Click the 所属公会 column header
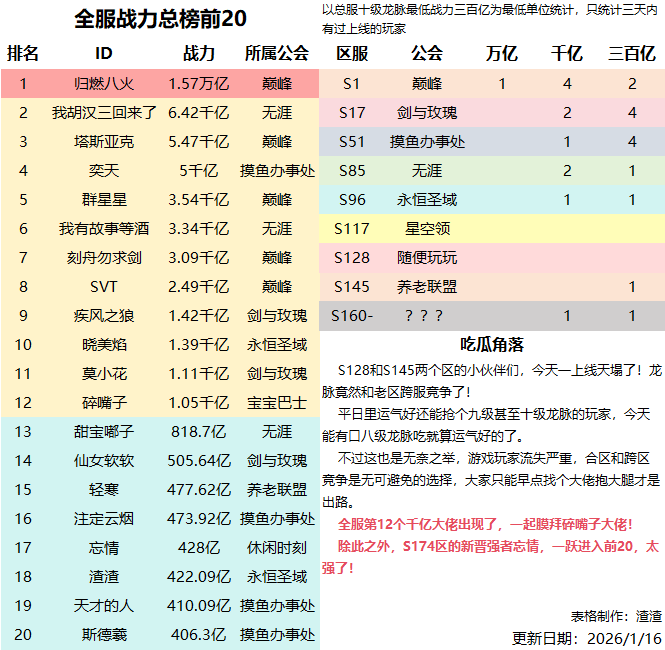This screenshot has height=650, width=665. pyautogui.click(x=276, y=53)
